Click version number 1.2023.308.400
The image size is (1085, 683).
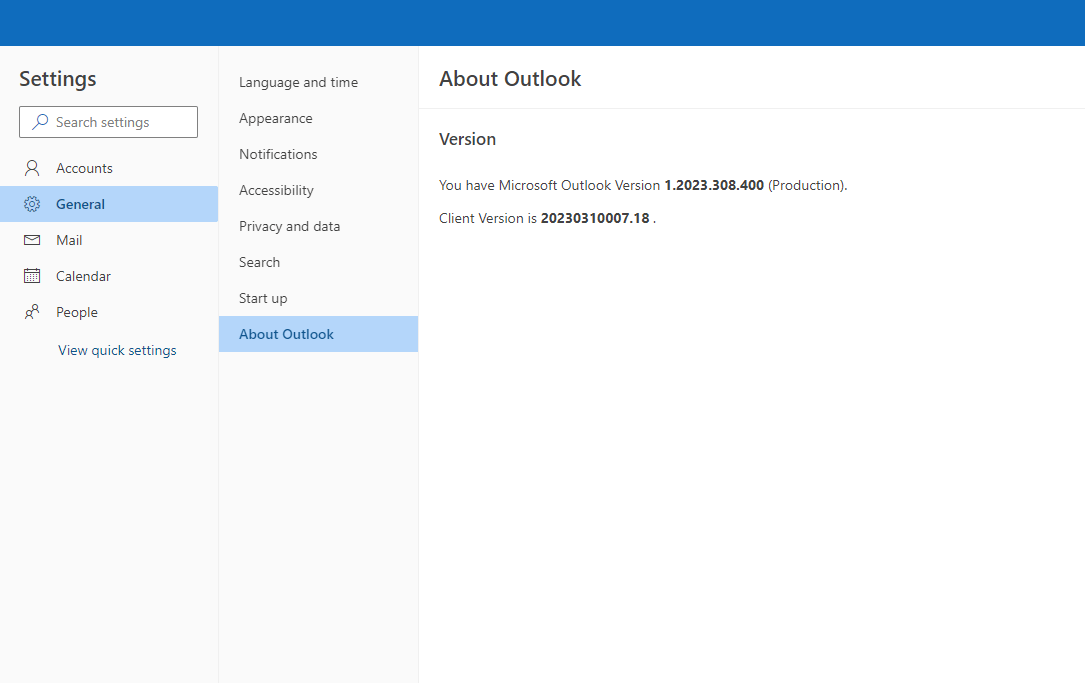714,185
